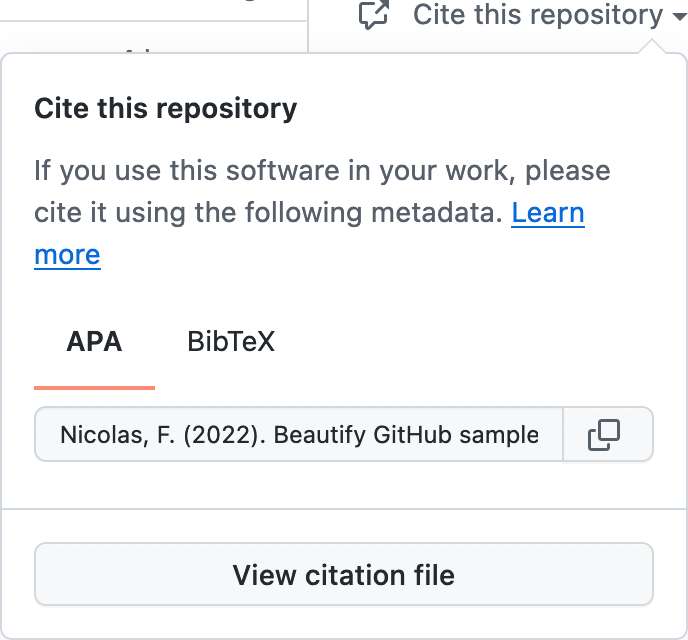The width and height of the screenshot is (688, 640).
Task: Click the word "Learn" in the link
Action: point(547,213)
